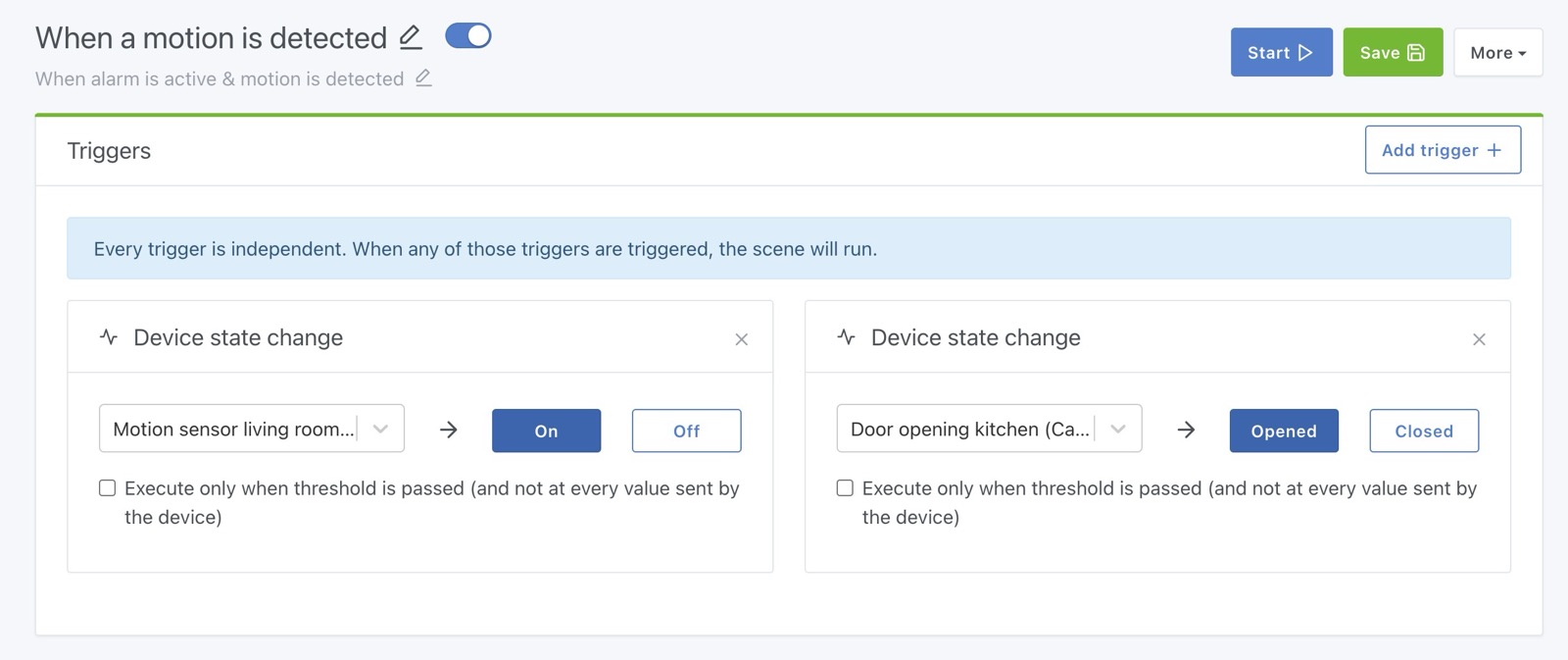Viewport: 1568px width, 660px height.
Task: Click the pulse icon on door opening card
Action: coord(847,337)
